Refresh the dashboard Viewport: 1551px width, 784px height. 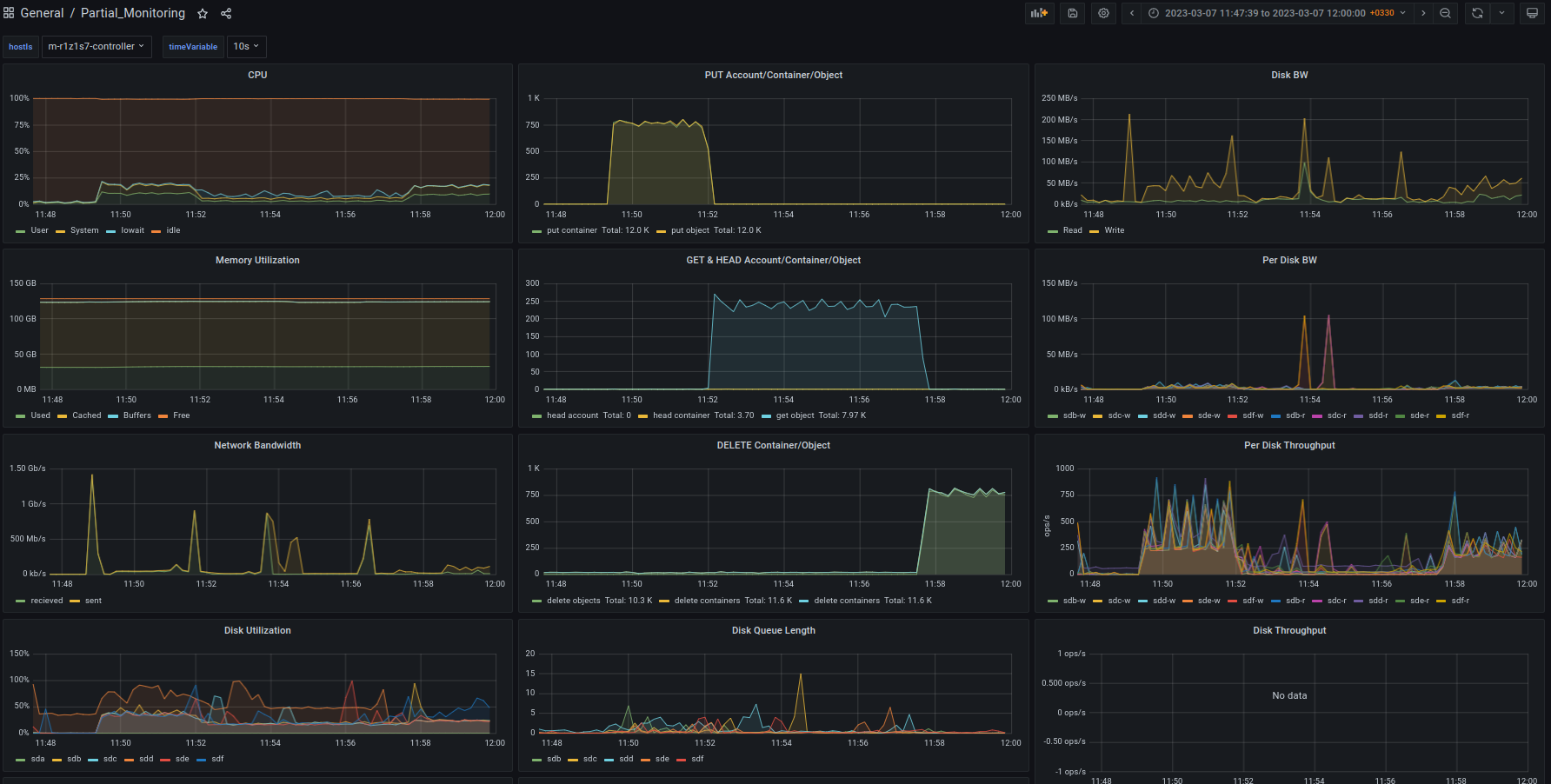[1477, 13]
